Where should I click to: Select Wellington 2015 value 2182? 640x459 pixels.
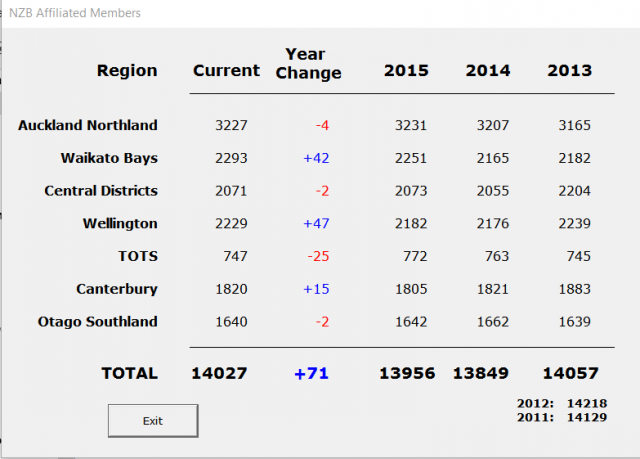[x=411, y=224]
